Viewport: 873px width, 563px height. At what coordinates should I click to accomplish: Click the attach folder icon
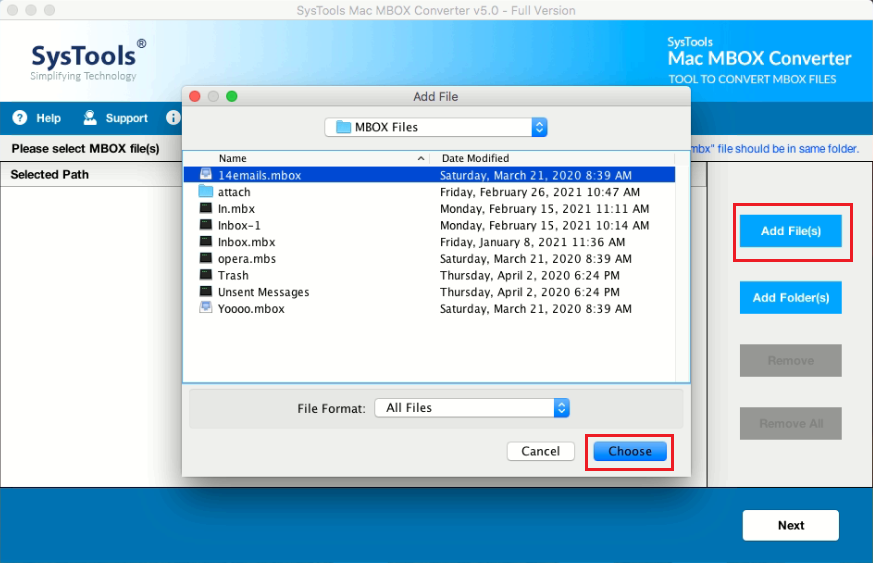pos(205,192)
